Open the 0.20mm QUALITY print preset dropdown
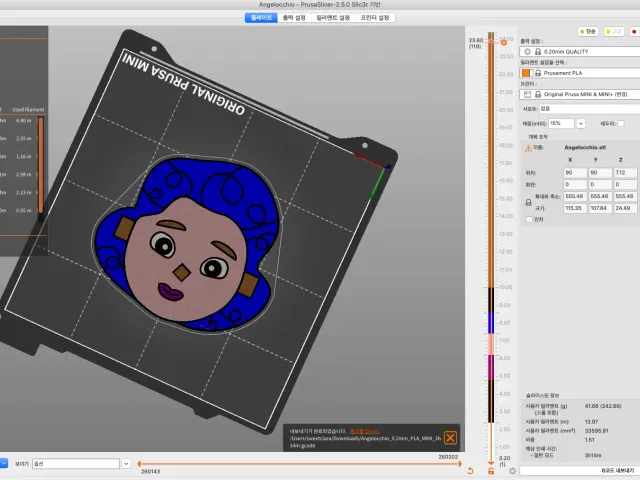 (x=580, y=51)
